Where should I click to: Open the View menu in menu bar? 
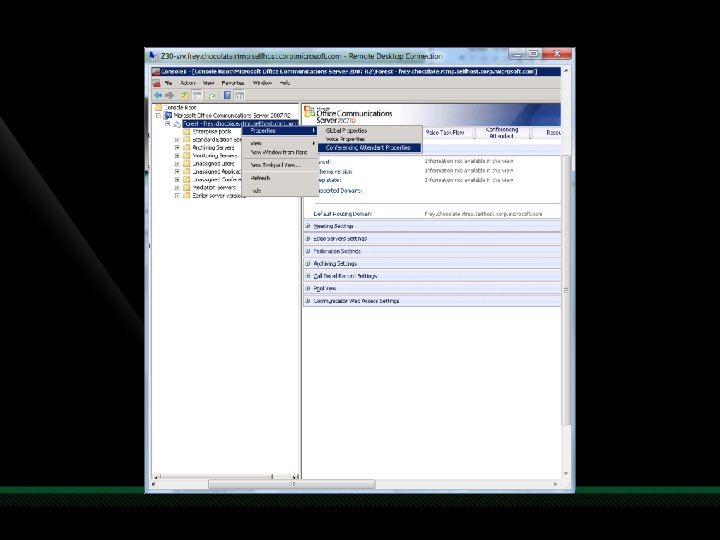point(208,83)
